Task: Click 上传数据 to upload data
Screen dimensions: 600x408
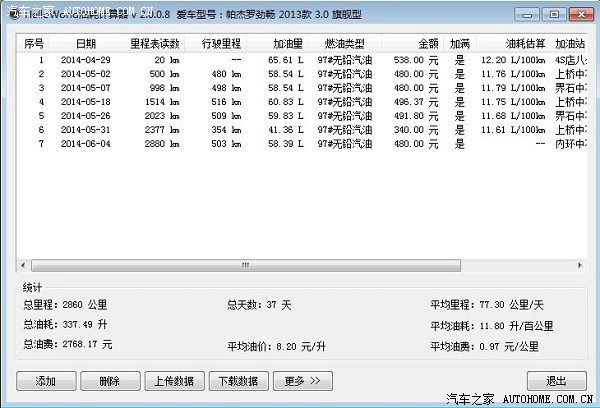Action: (173, 381)
